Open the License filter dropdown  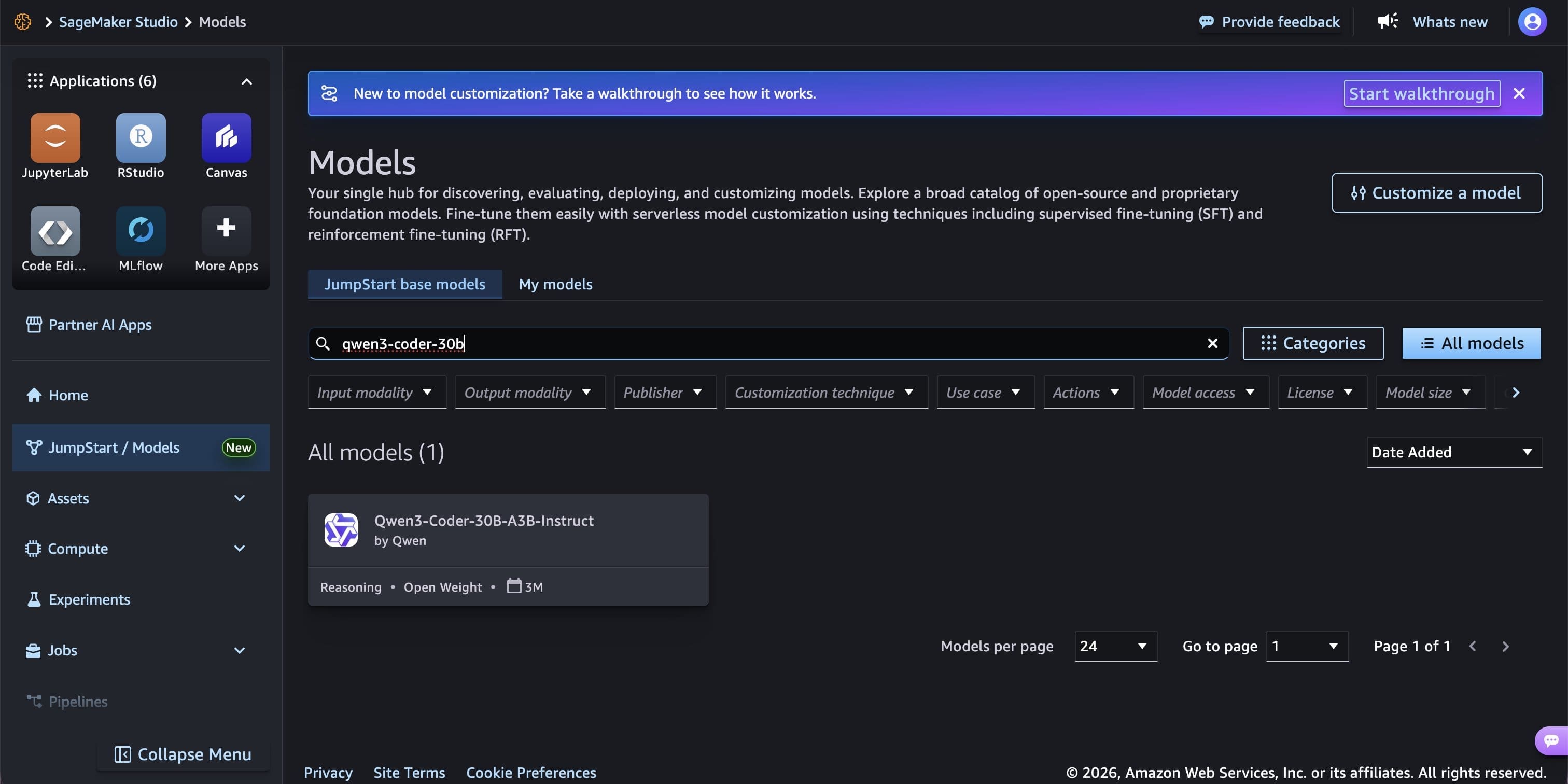1323,393
